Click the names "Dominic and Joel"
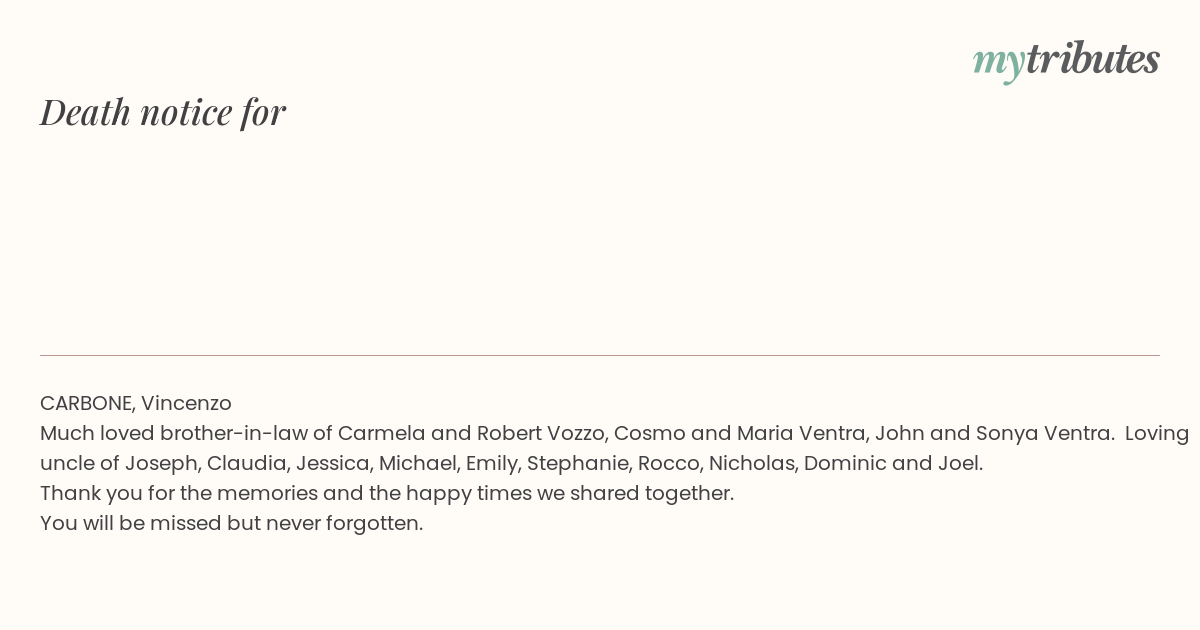Image resolution: width=1200 pixels, height=630 pixels. tap(892, 463)
